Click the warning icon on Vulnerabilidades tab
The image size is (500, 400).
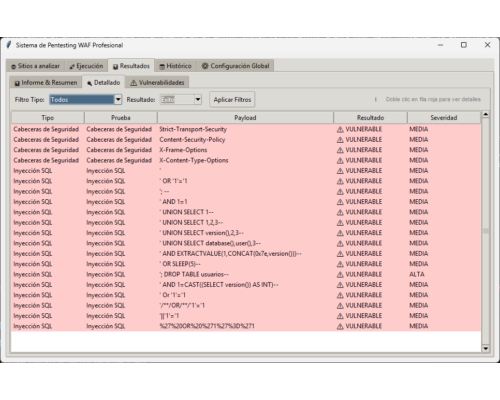pos(134,83)
